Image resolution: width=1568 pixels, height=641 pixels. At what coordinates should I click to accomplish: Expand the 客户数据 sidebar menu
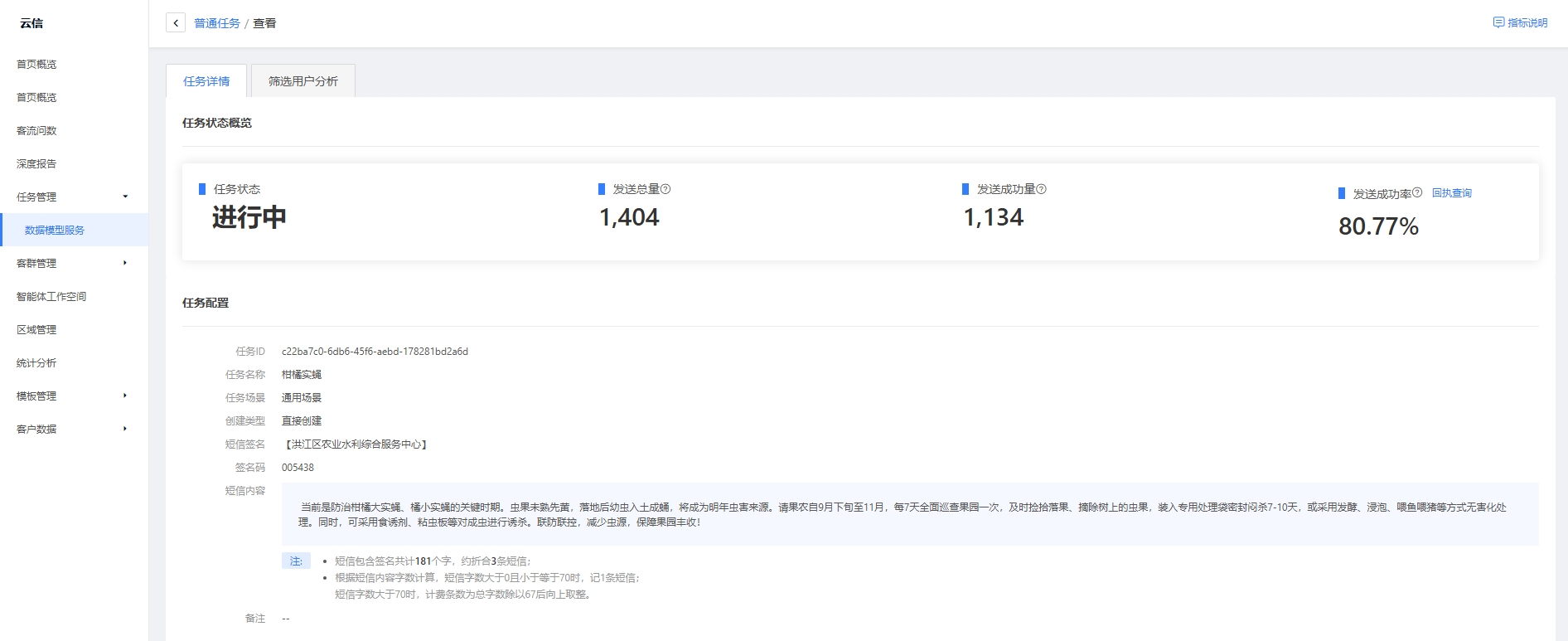click(125, 429)
